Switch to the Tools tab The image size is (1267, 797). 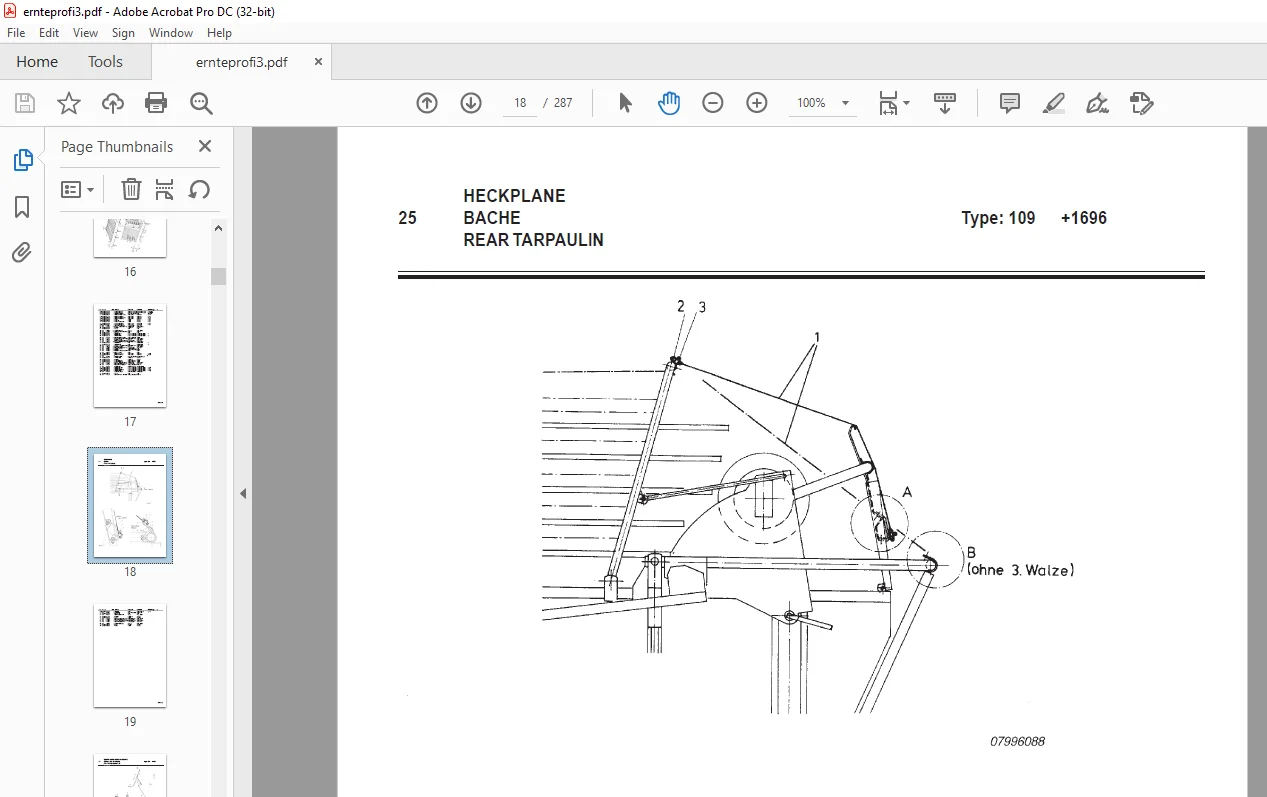(105, 62)
